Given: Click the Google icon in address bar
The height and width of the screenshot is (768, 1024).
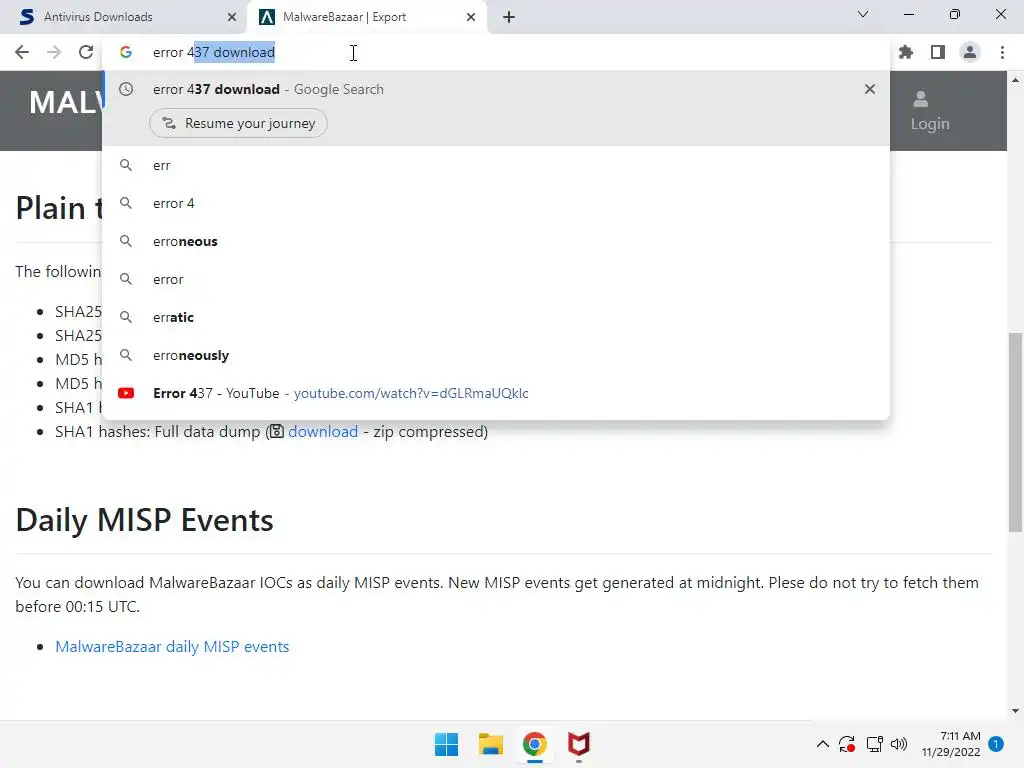Looking at the screenshot, I should (x=126, y=52).
